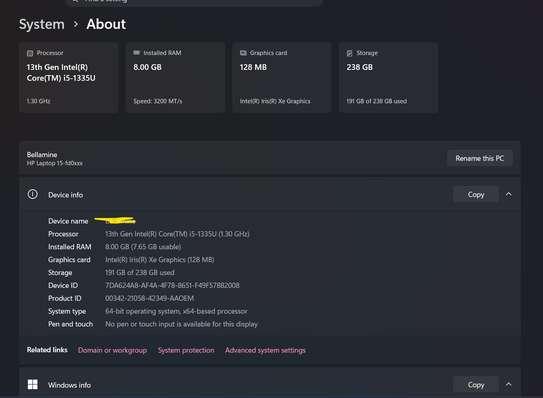
Task: Go back to System breadcrumb
Action: click(x=42, y=24)
